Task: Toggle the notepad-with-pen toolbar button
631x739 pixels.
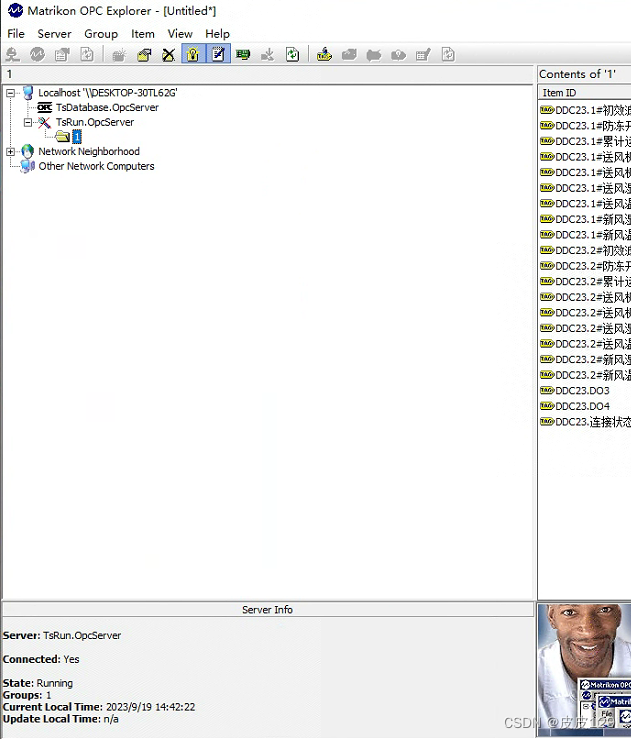Action: pos(218,55)
